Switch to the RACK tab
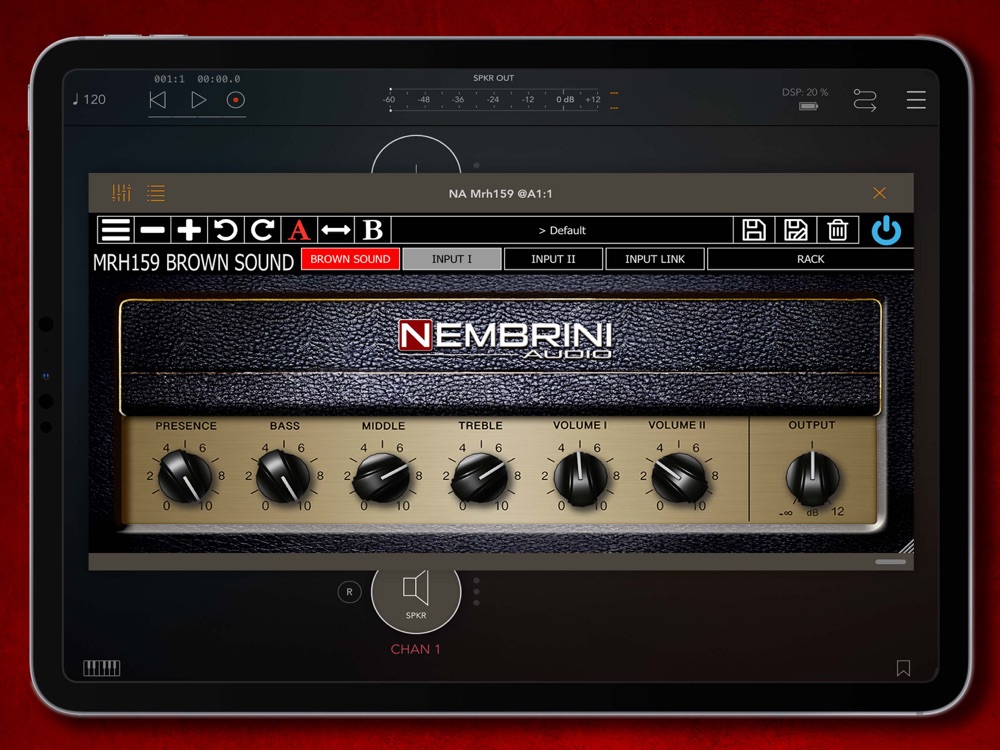The width and height of the screenshot is (1000, 750). 810,259
